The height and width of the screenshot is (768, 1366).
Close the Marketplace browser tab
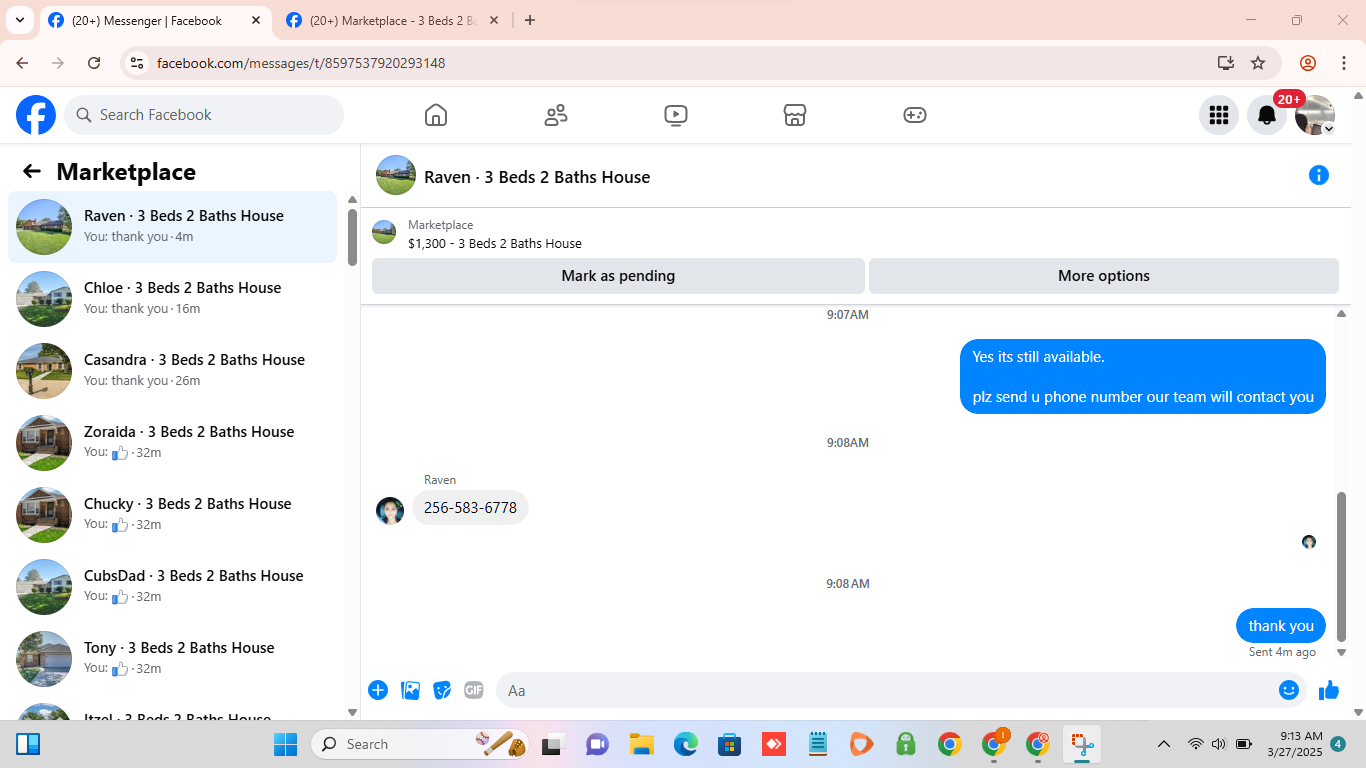tap(494, 20)
